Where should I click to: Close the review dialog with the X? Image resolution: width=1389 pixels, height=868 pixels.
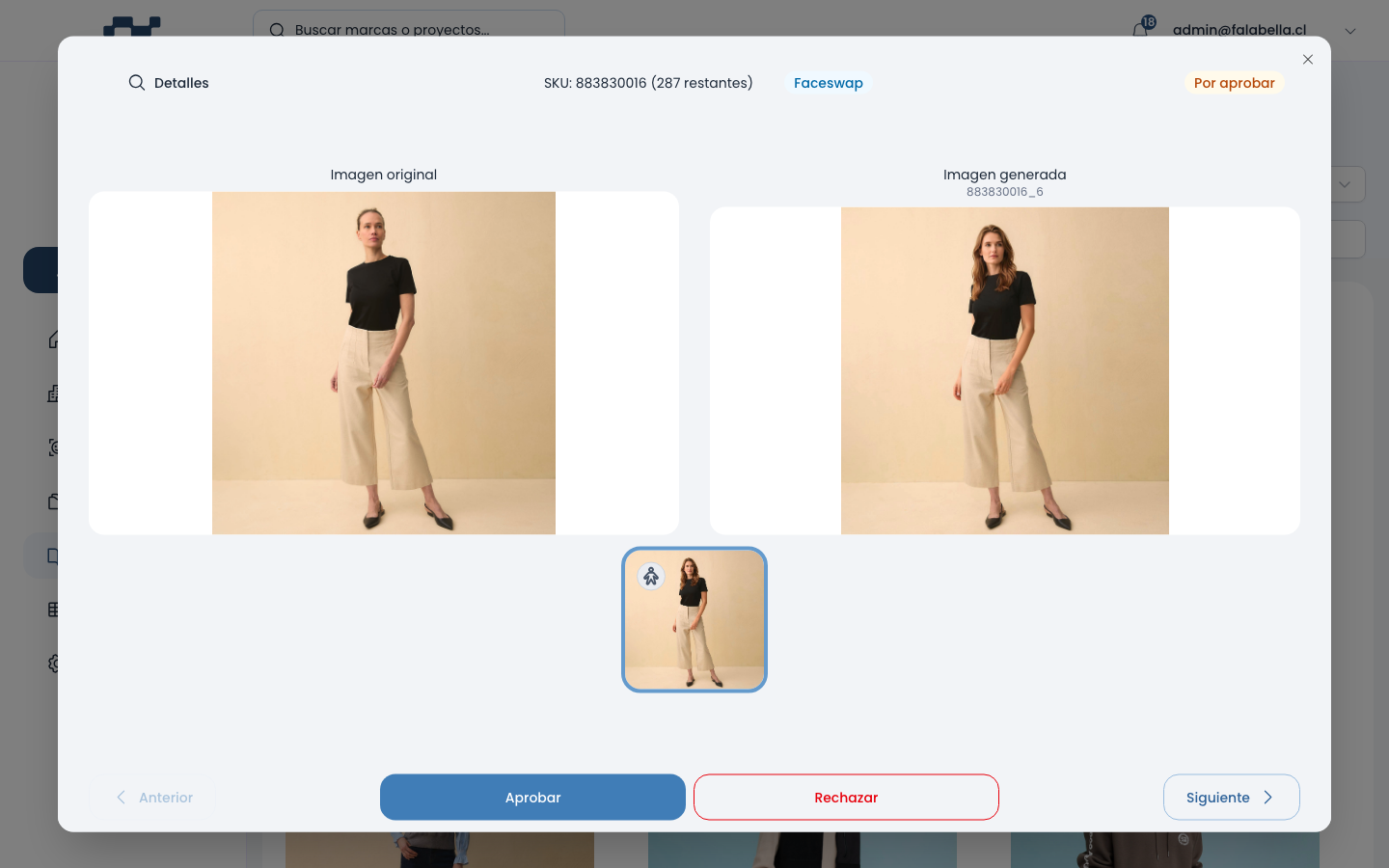pyautogui.click(x=1308, y=60)
